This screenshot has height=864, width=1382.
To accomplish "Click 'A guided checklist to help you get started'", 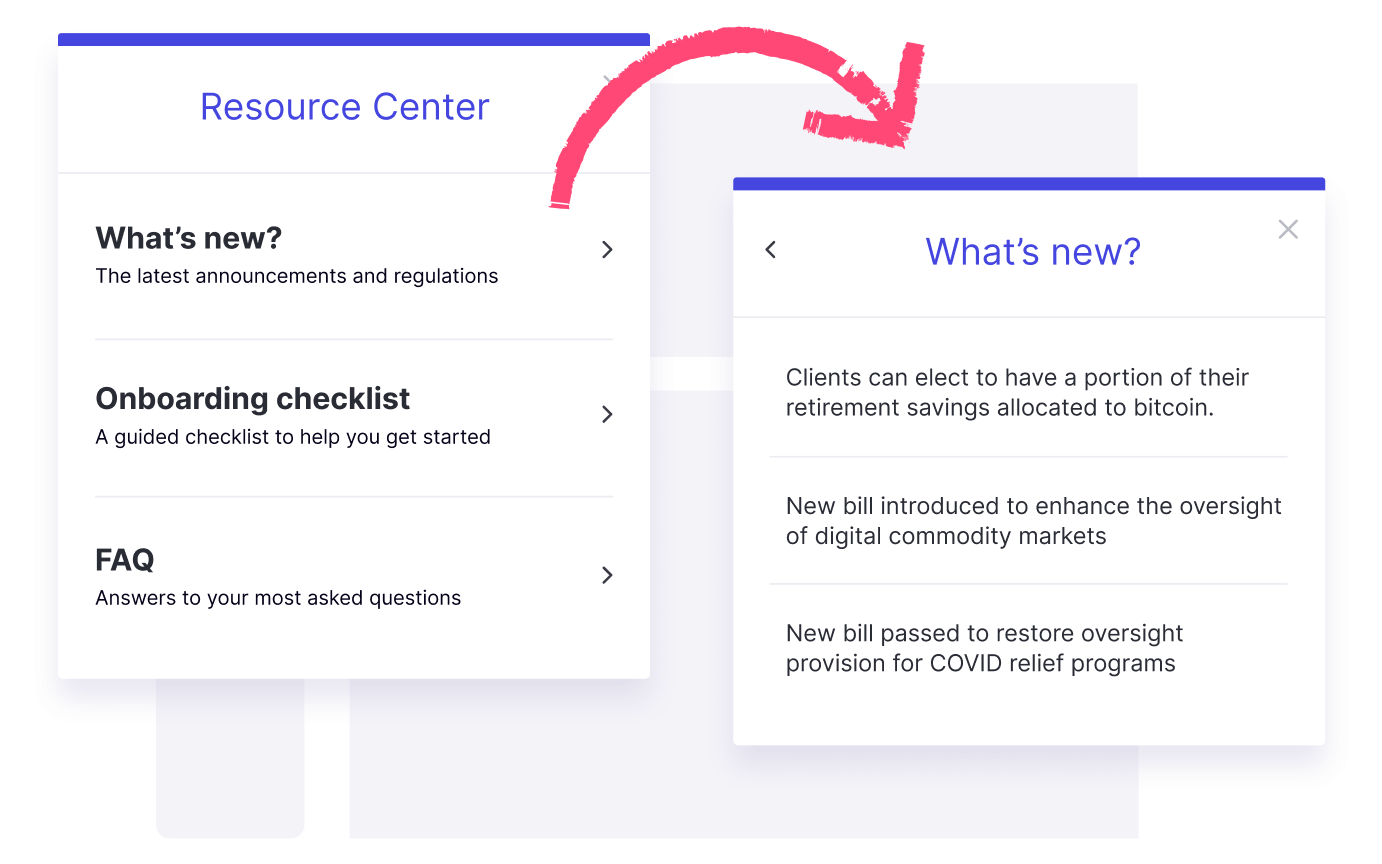I will pos(293,437).
